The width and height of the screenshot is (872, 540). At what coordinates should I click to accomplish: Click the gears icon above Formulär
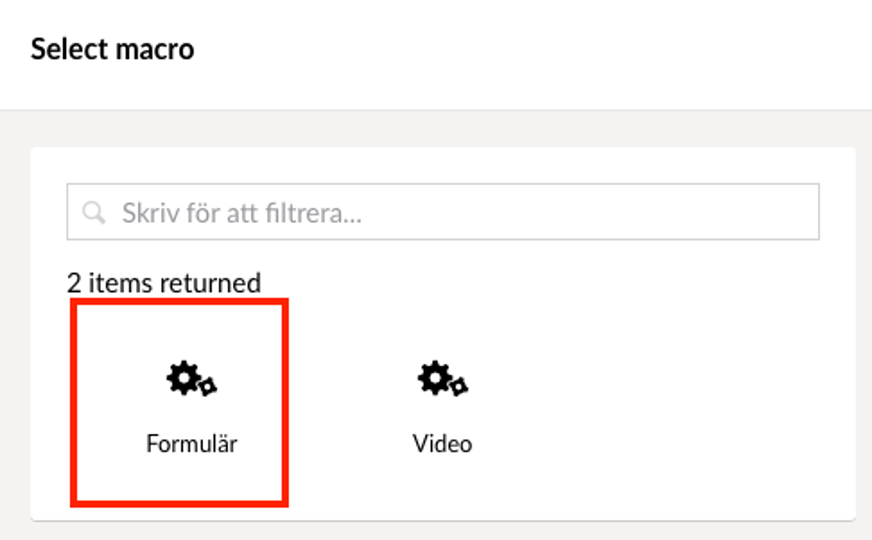click(x=191, y=379)
